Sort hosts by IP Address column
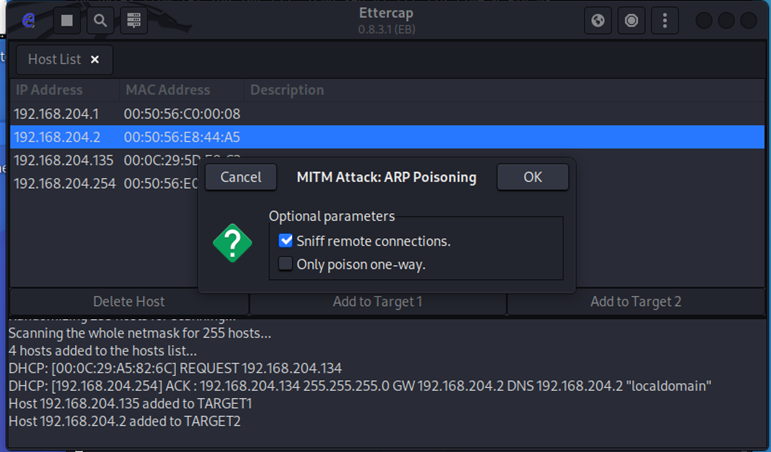Viewport: 771px width, 452px height. [49, 90]
